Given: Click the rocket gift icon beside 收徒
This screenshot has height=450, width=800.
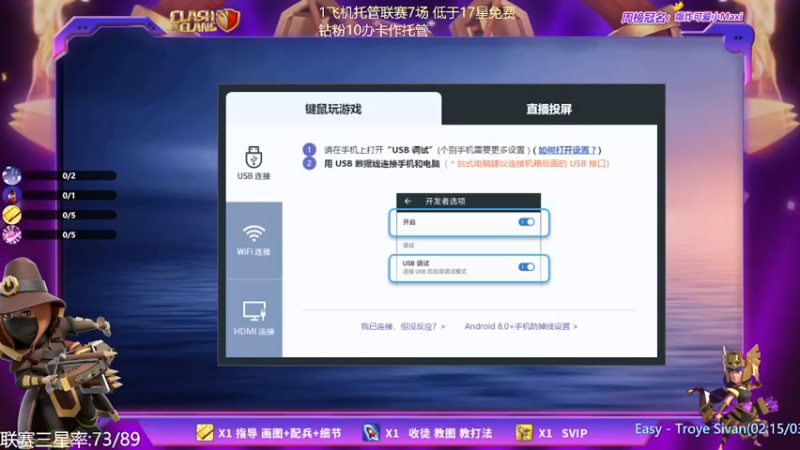Looking at the screenshot, I should (371, 433).
